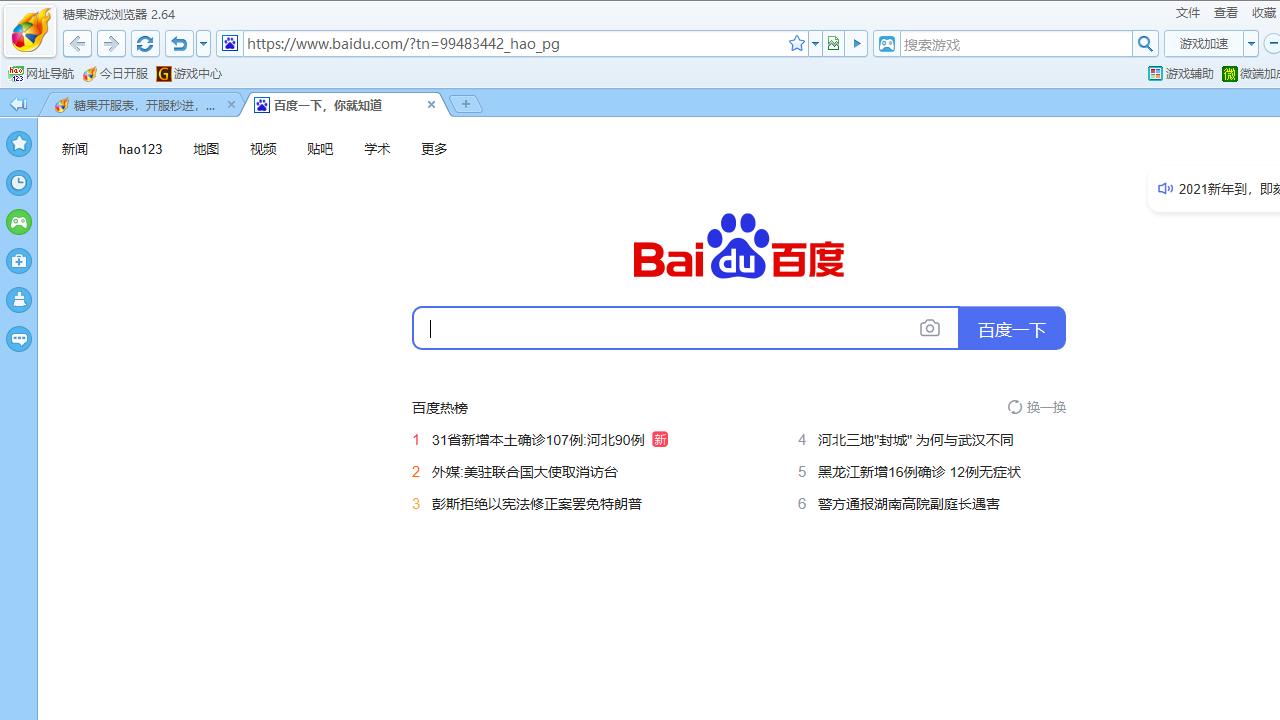The image size is (1280, 720).
Task: Open the news story about 河北90例
Action: pyautogui.click(x=536, y=439)
